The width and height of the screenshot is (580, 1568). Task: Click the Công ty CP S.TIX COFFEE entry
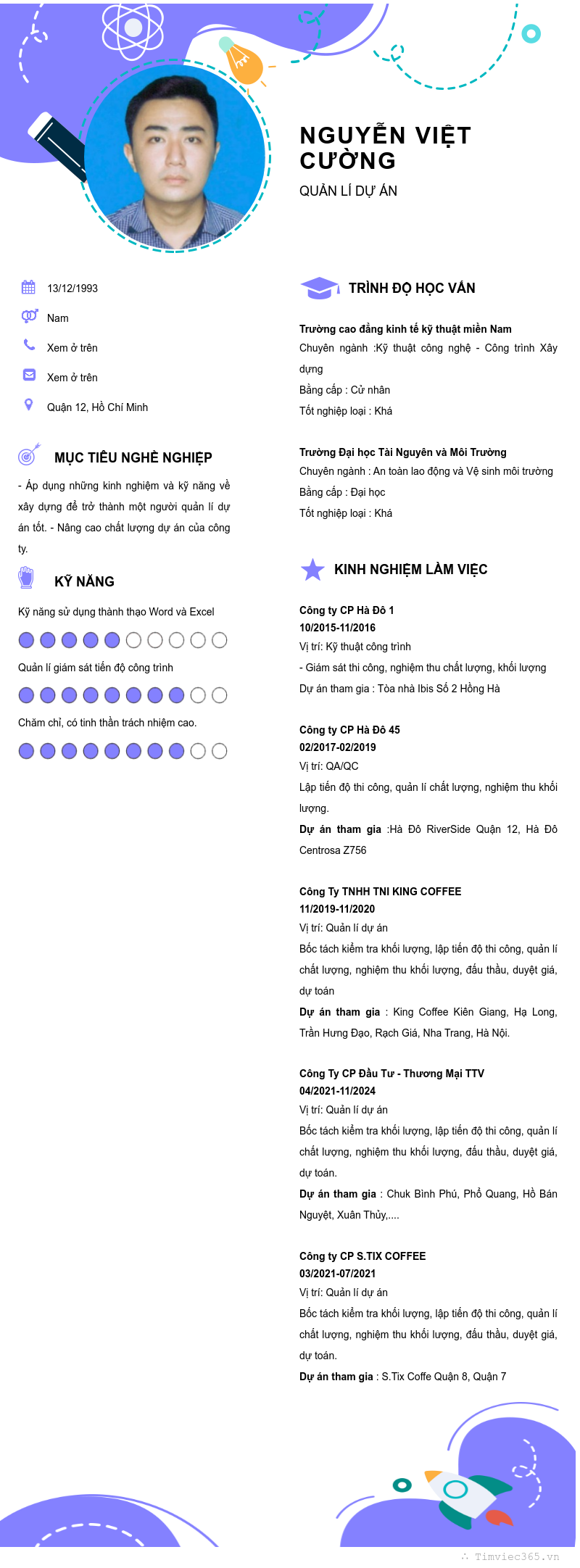coord(362,1256)
